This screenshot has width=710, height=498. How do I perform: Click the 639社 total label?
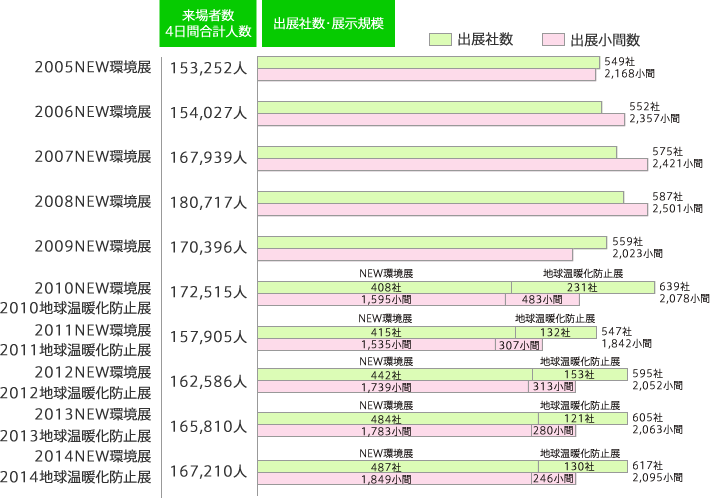click(675, 286)
